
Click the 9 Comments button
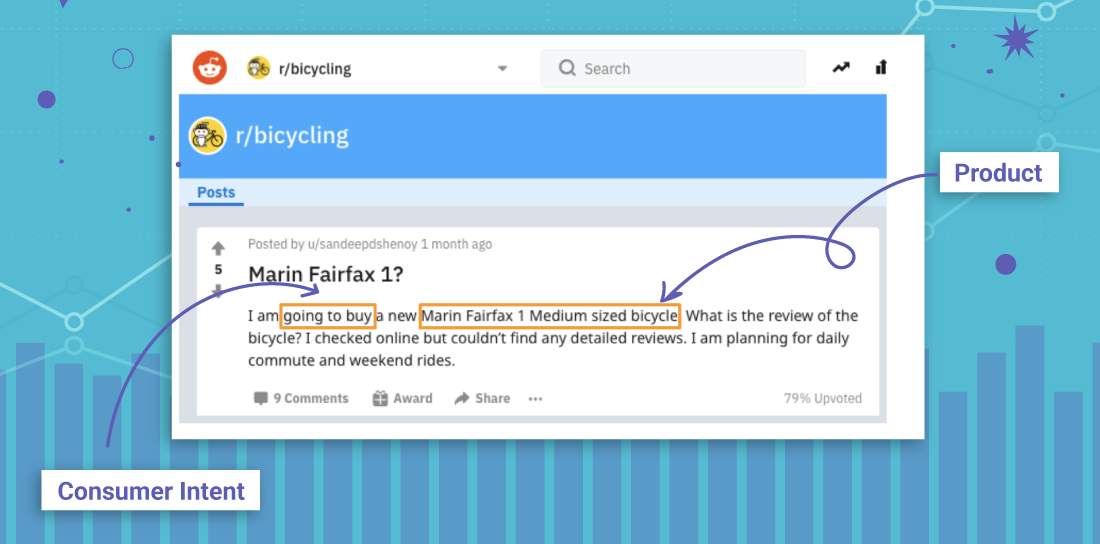coord(301,399)
